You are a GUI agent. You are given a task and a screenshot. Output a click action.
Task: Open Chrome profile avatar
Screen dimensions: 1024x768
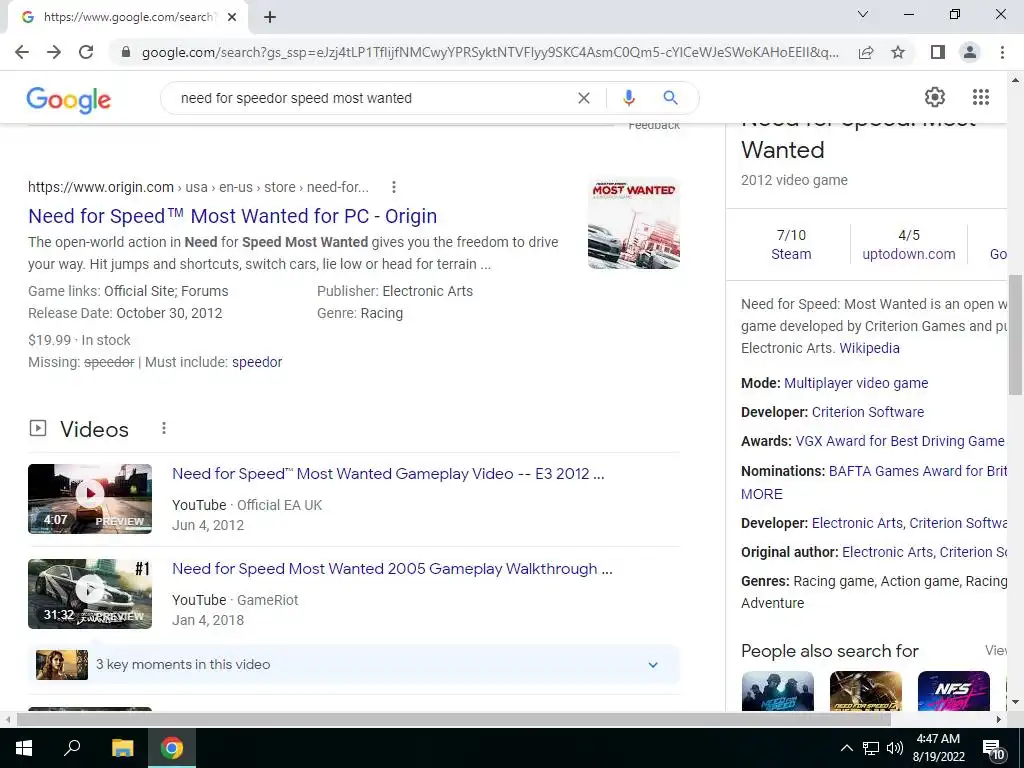[x=970, y=52]
